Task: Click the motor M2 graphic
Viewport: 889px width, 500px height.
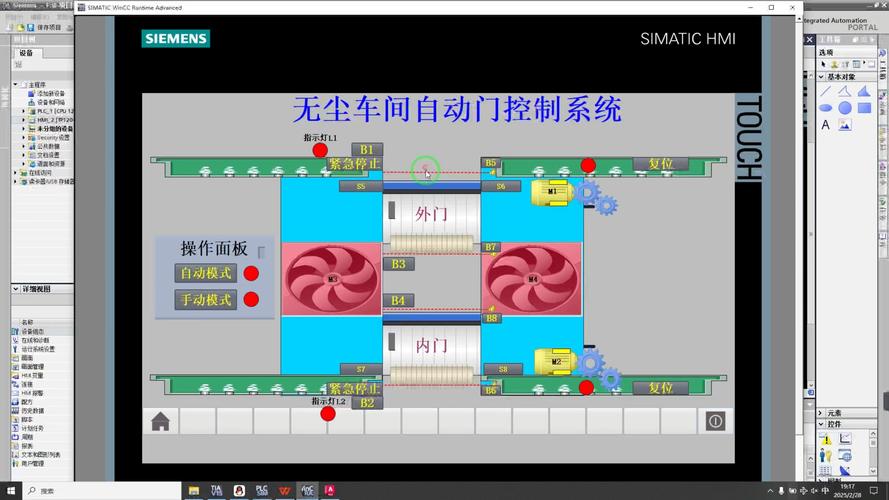Action: (554, 362)
